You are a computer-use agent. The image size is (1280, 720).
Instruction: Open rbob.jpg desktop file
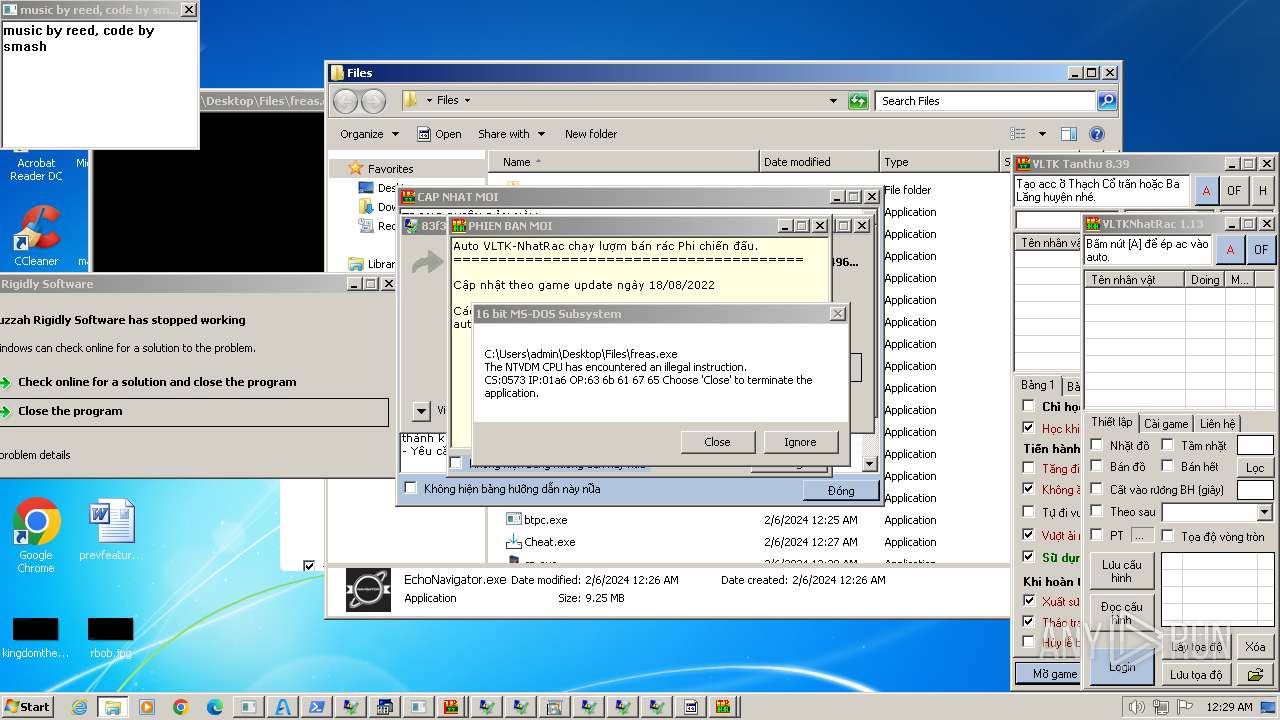click(111, 638)
